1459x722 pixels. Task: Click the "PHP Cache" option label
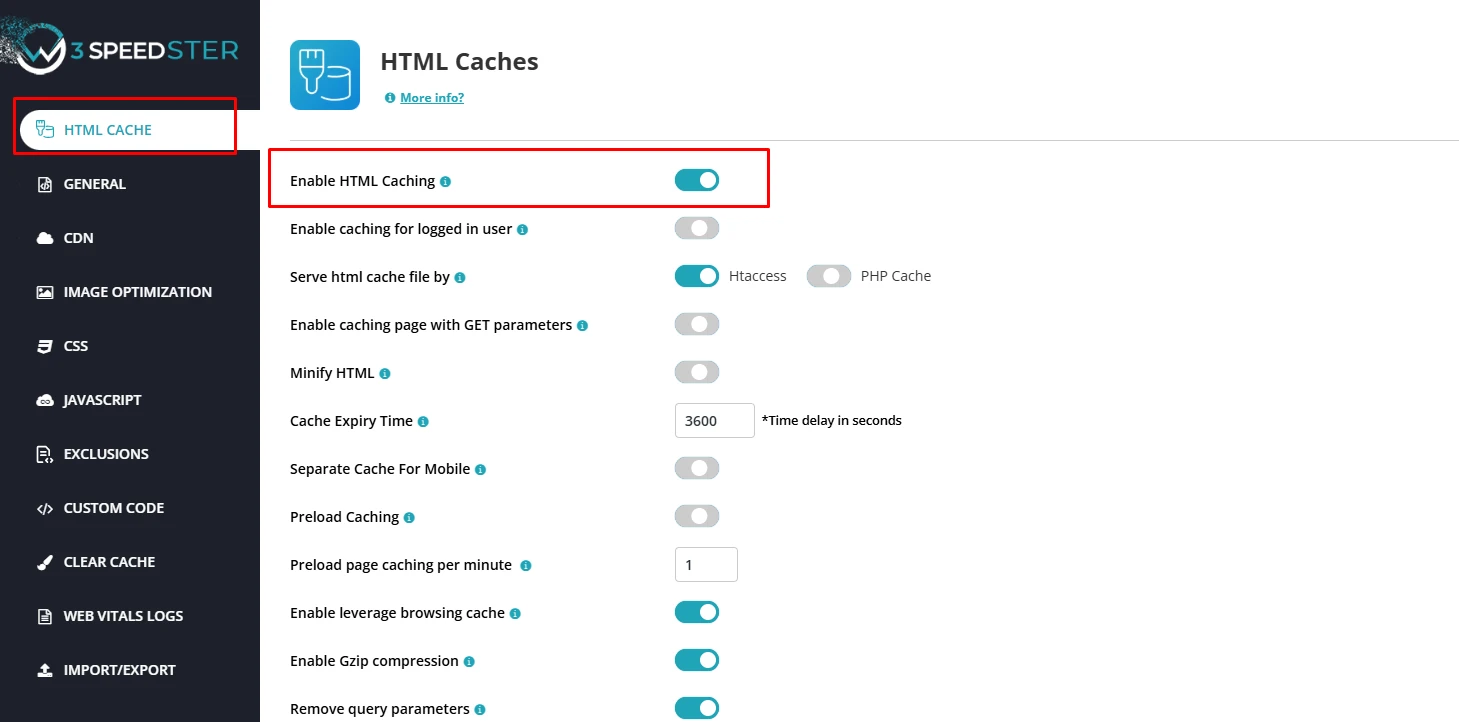[x=896, y=276]
